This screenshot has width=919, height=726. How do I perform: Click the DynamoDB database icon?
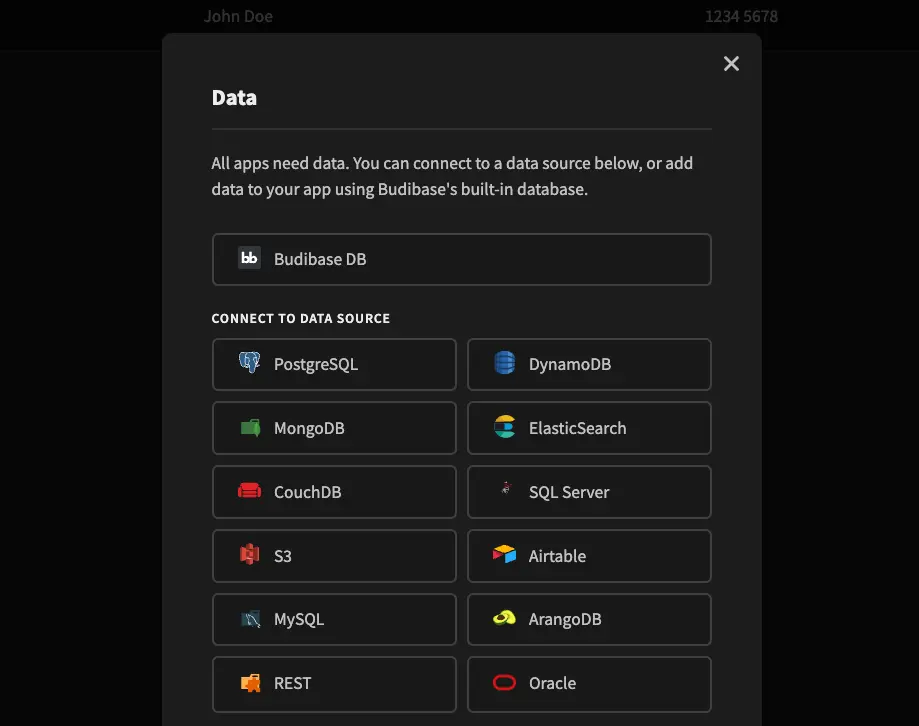[x=504, y=364]
